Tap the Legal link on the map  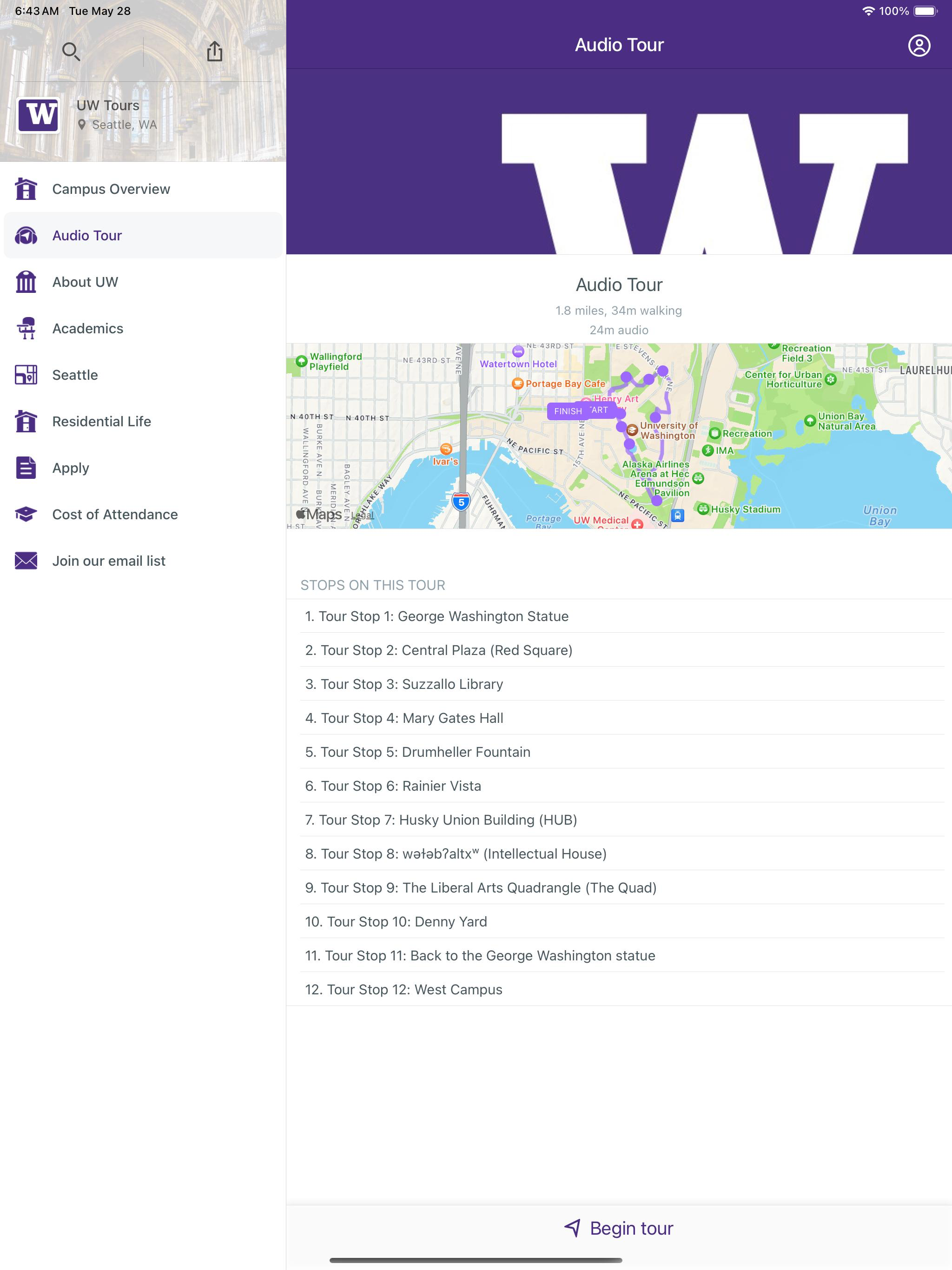[363, 516]
